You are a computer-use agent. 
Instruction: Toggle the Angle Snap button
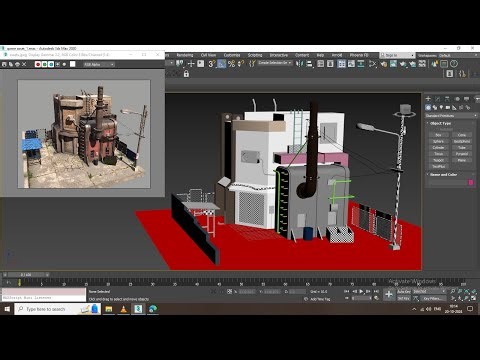pyautogui.click(x=221, y=63)
